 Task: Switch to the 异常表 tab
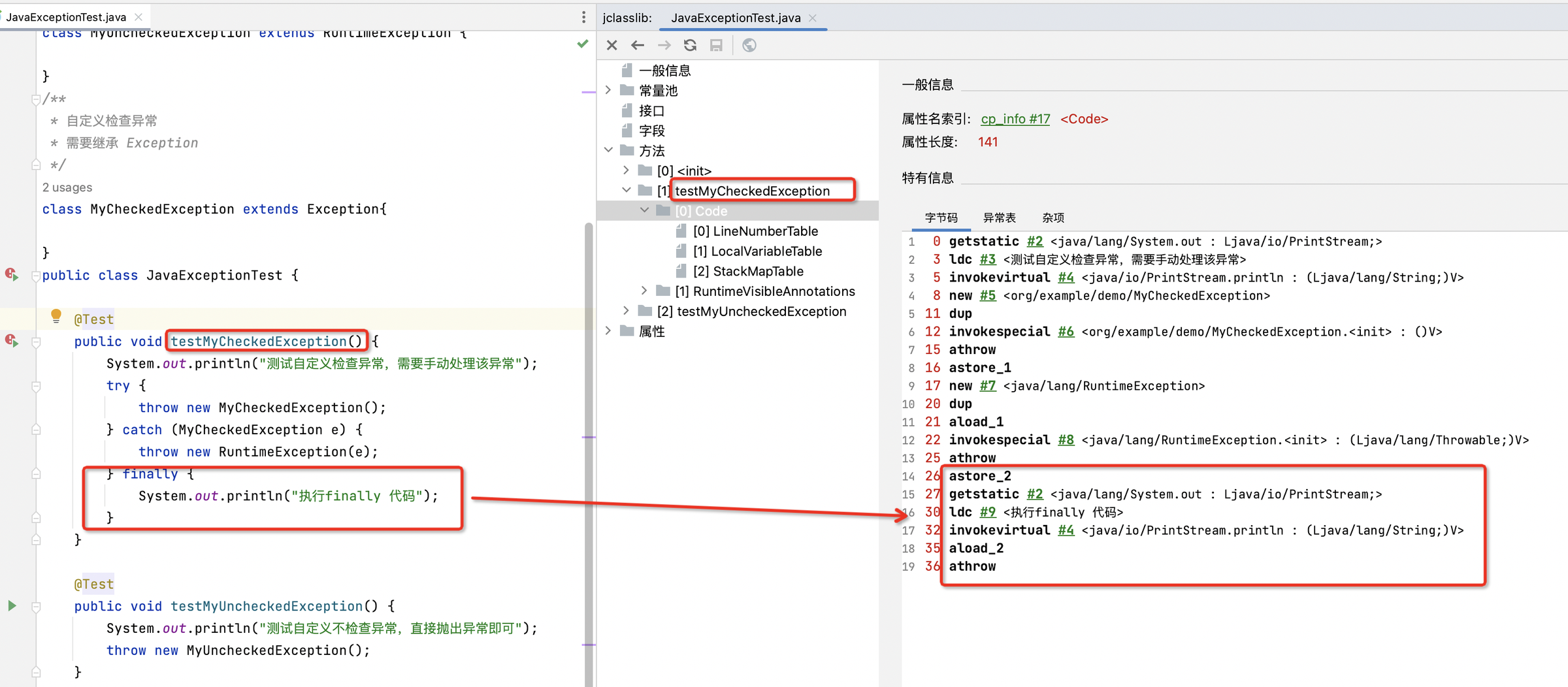(999, 217)
